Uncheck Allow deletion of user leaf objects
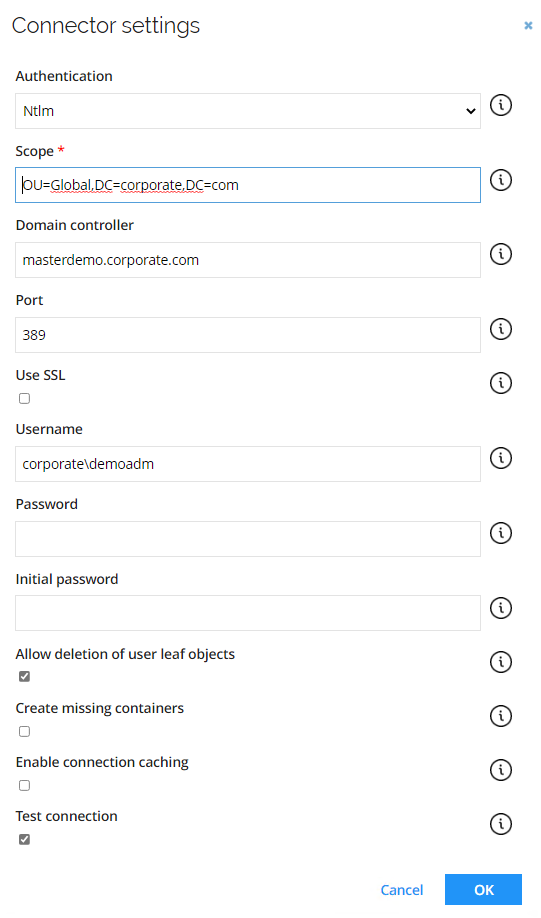 click(x=25, y=677)
